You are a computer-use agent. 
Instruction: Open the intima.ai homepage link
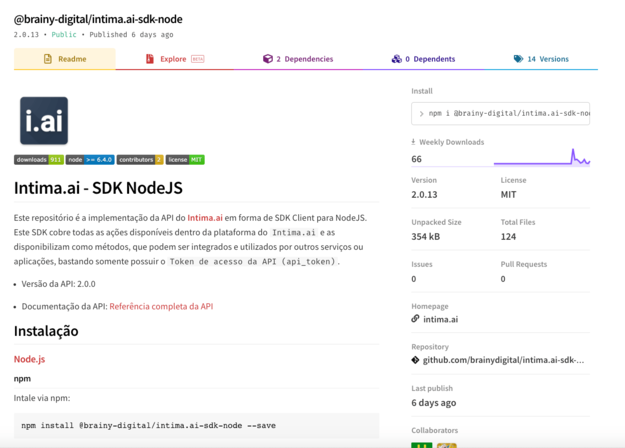(440, 319)
